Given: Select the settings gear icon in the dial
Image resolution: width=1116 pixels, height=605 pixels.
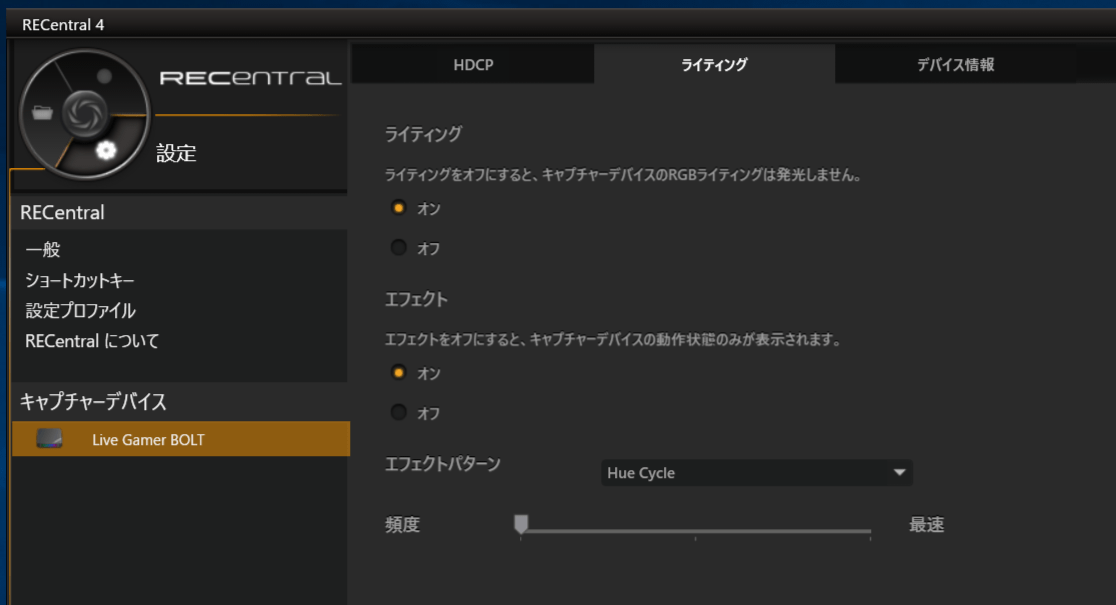Looking at the screenshot, I should pos(106,150).
